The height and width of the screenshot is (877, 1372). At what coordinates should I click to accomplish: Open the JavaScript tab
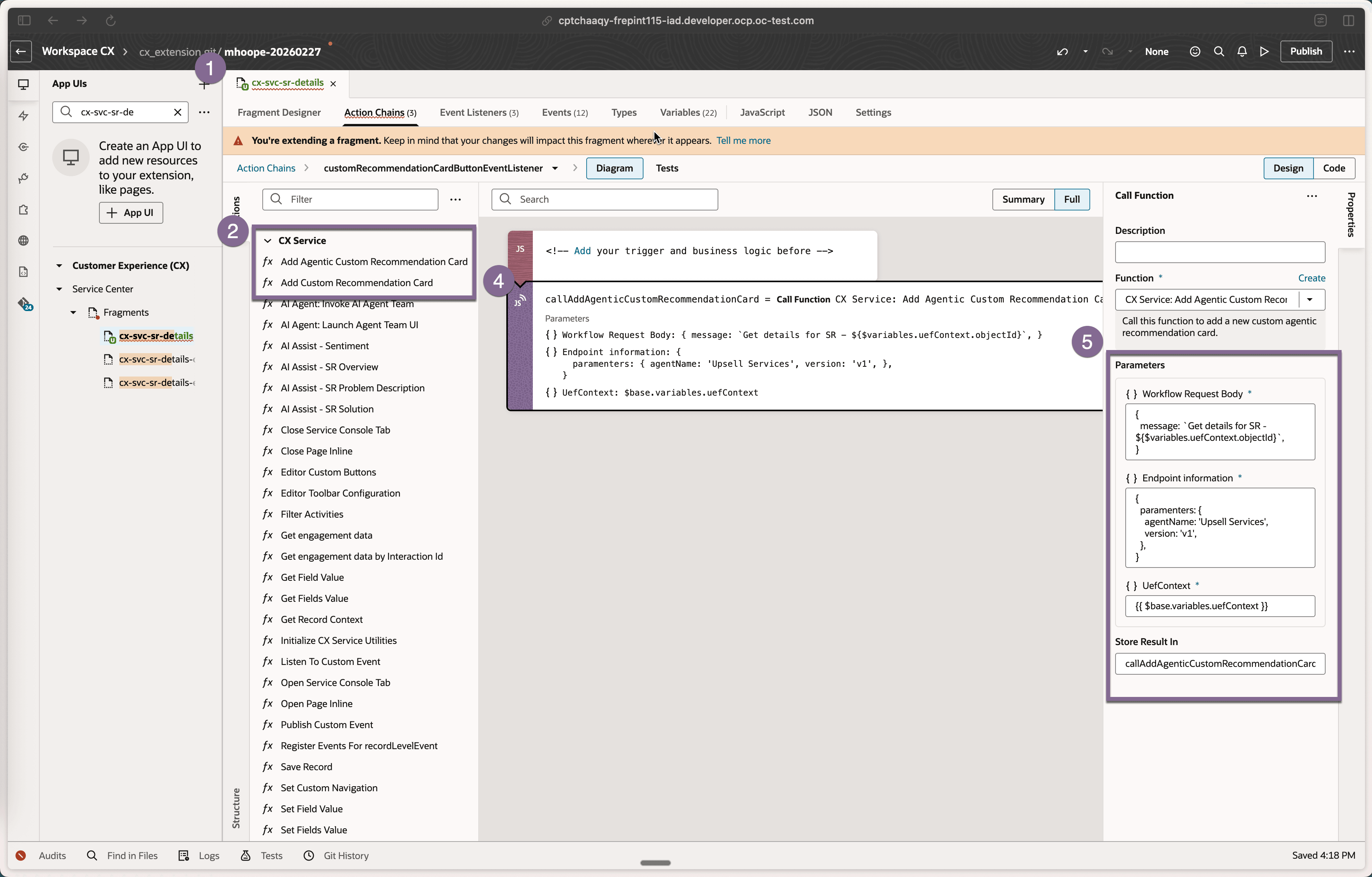pyautogui.click(x=762, y=112)
